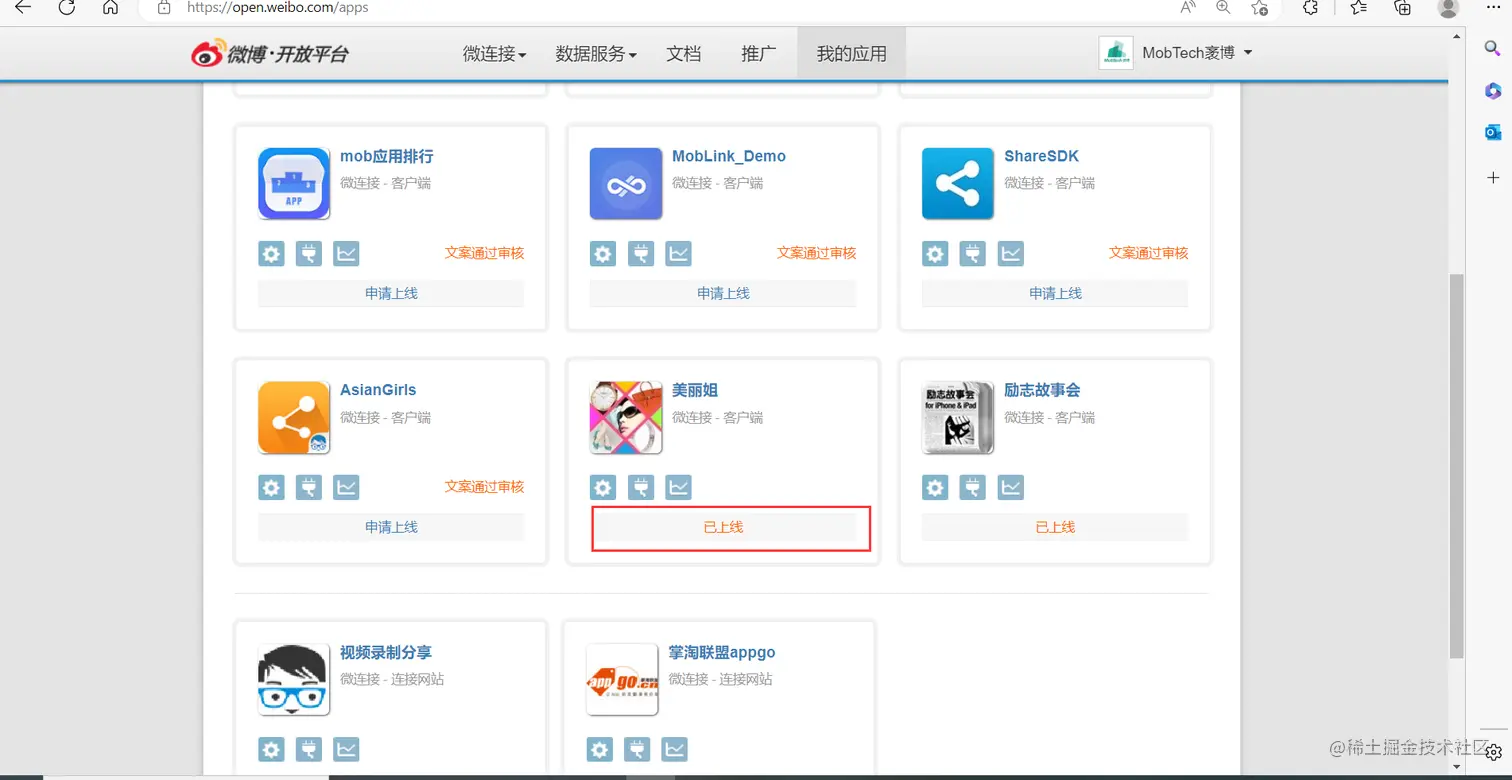This screenshot has height=780, width=1512.
Task: View statistics chart for AsianGirls
Action: coord(346,488)
